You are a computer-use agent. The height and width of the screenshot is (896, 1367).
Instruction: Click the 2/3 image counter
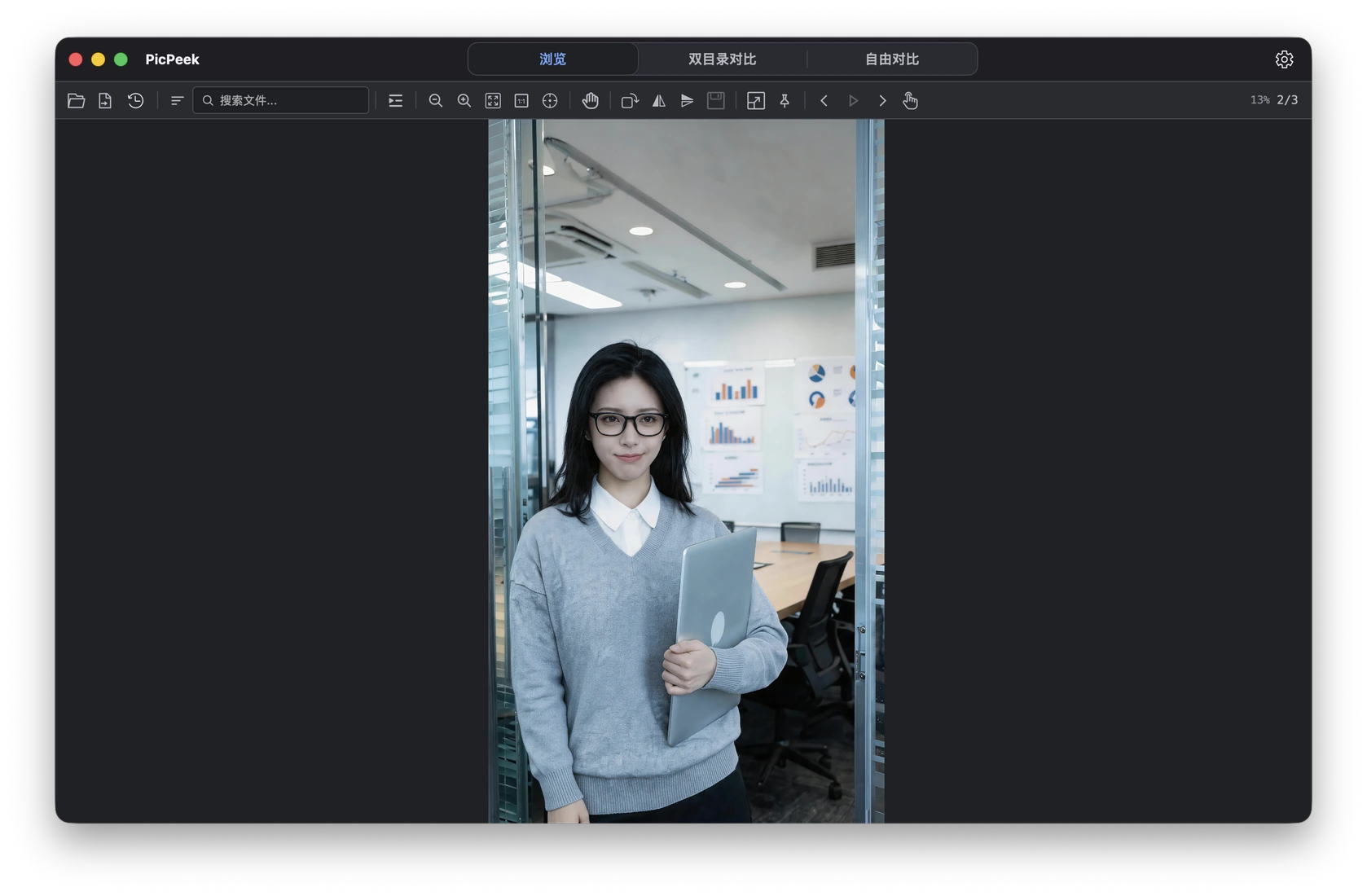[x=1287, y=99]
